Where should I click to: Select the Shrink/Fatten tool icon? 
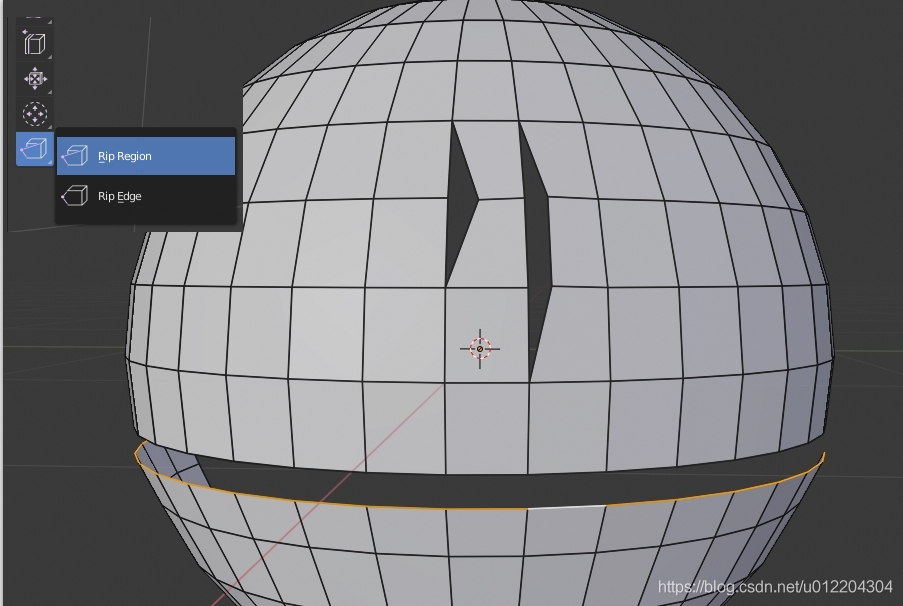pyautogui.click(x=35, y=78)
